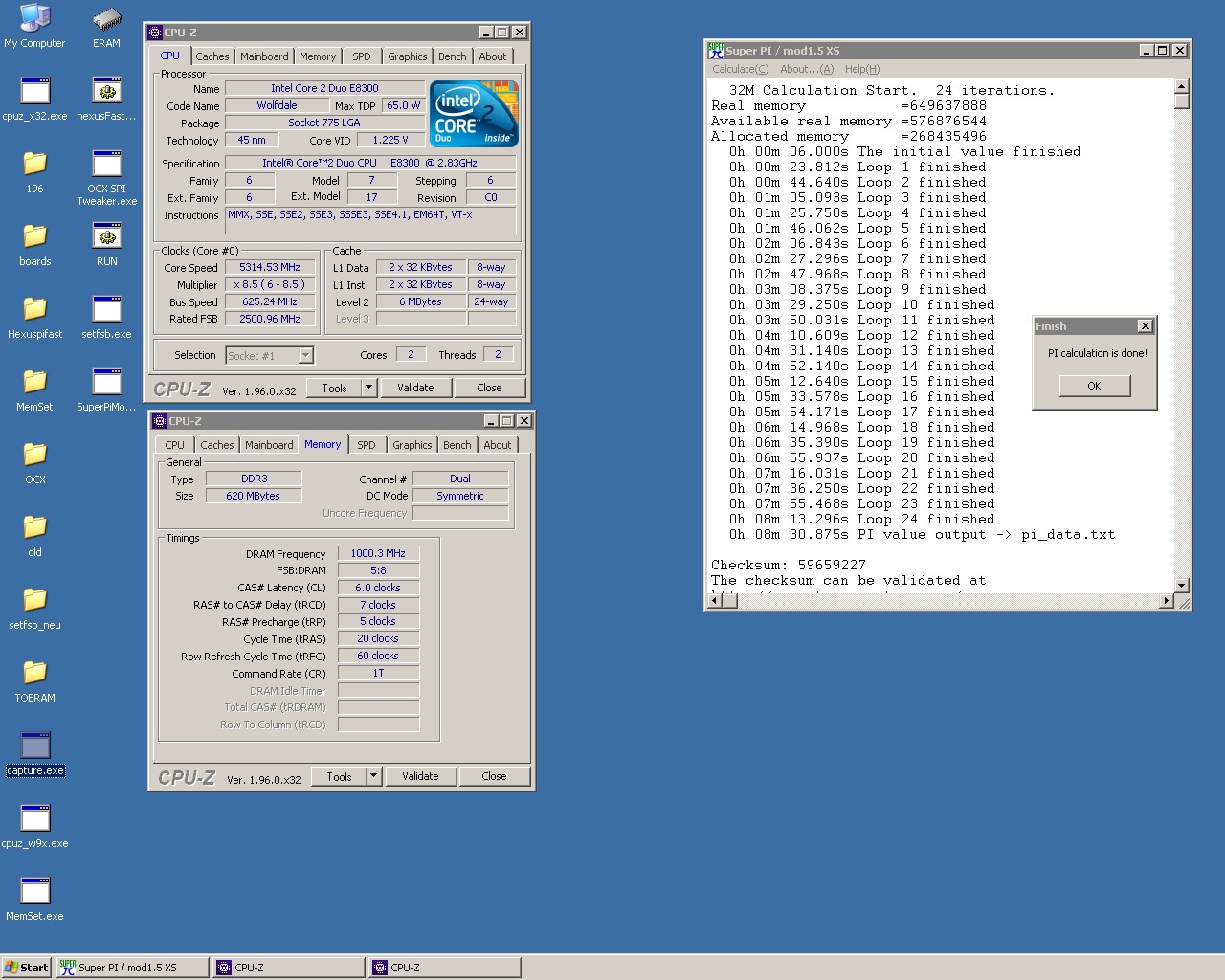Click the DRAM Frequency value 1000.3 MHz
Screen dimensions: 1225x980
pyautogui.click(x=378, y=553)
